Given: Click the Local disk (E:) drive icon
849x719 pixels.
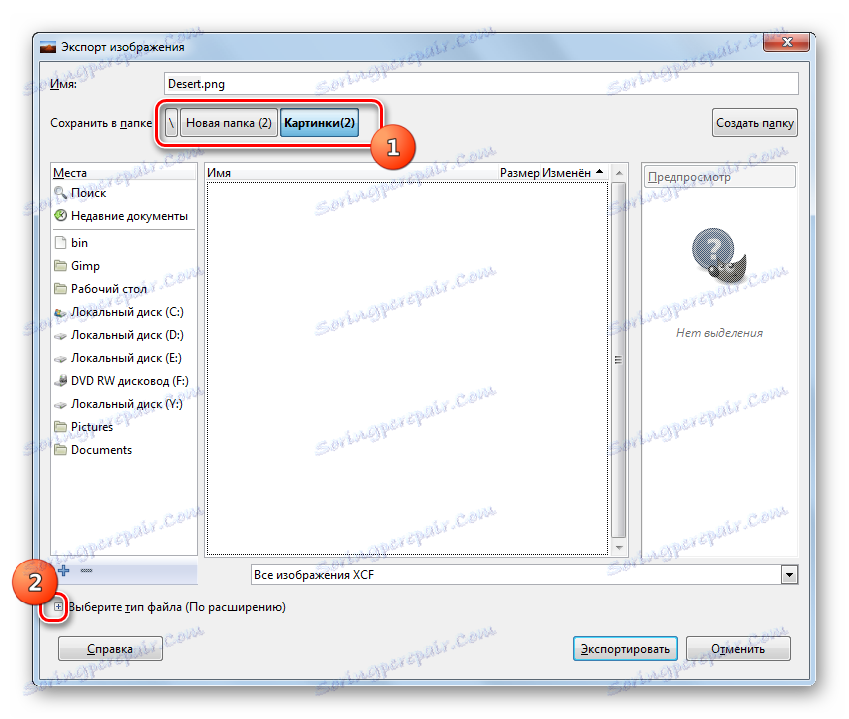Looking at the screenshot, I should pyautogui.click(x=61, y=358).
